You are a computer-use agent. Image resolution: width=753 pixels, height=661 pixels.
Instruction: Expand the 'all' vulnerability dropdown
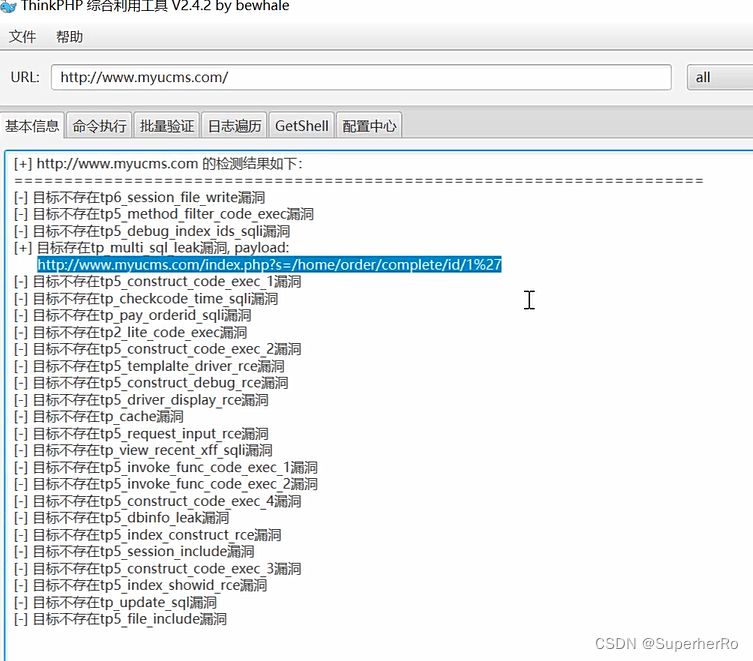(719, 77)
